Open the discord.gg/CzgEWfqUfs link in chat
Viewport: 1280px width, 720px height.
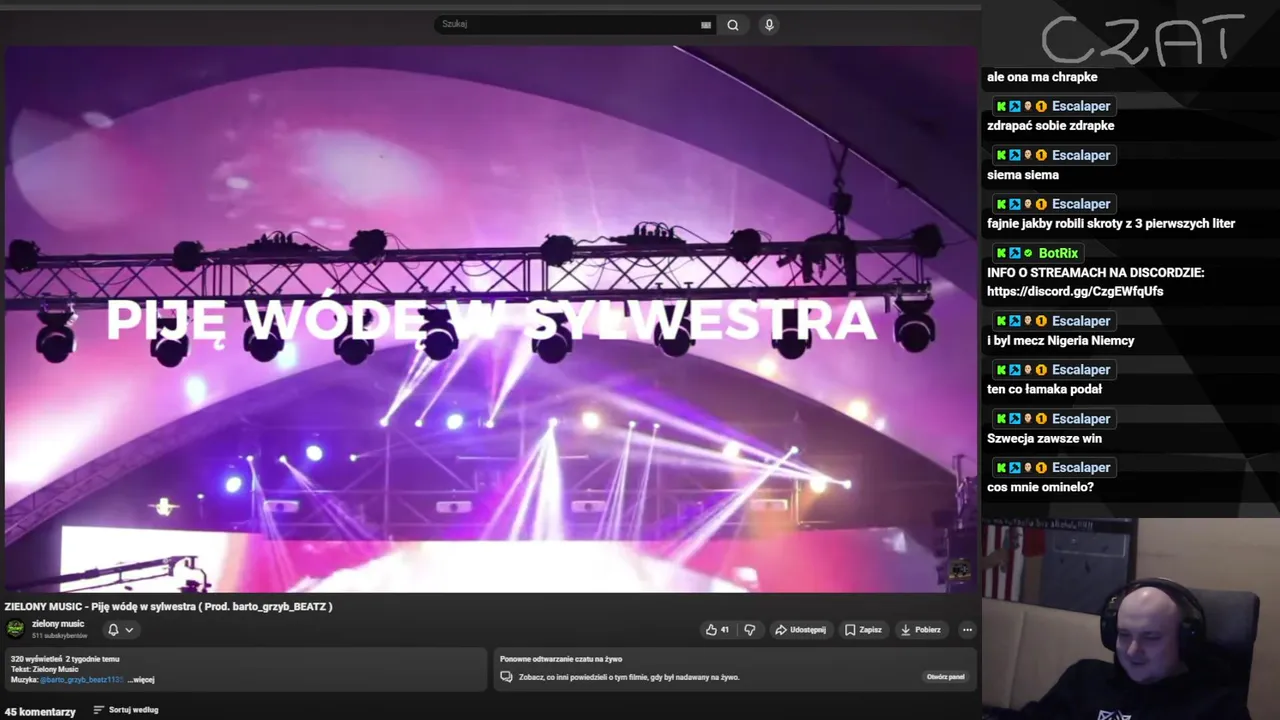[1075, 292]
